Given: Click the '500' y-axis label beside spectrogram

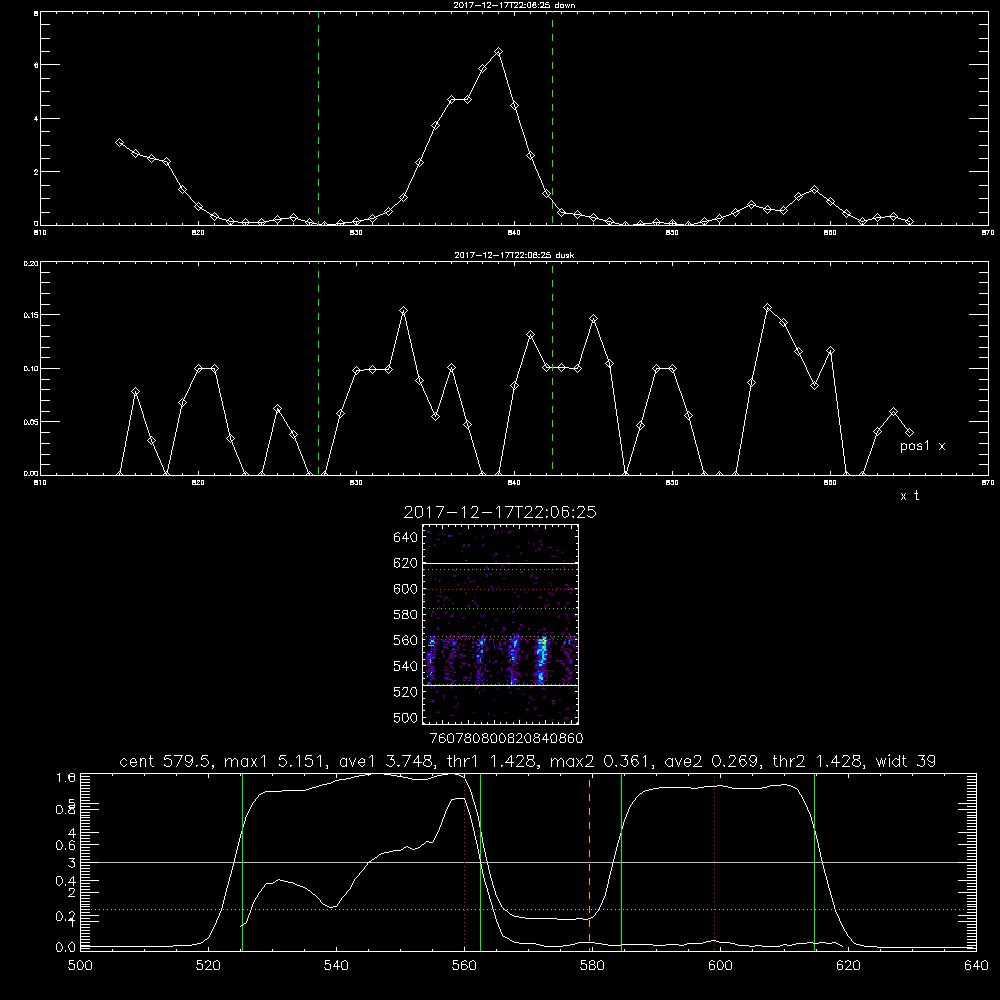Looking at the screenshot, I should 406,717.
